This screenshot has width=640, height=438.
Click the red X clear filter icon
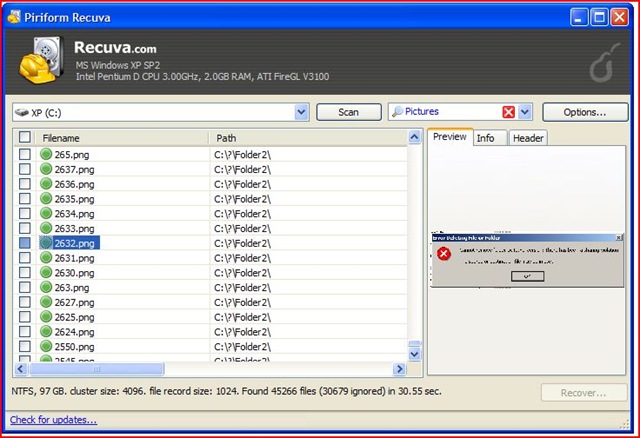[x=508, y=112]
